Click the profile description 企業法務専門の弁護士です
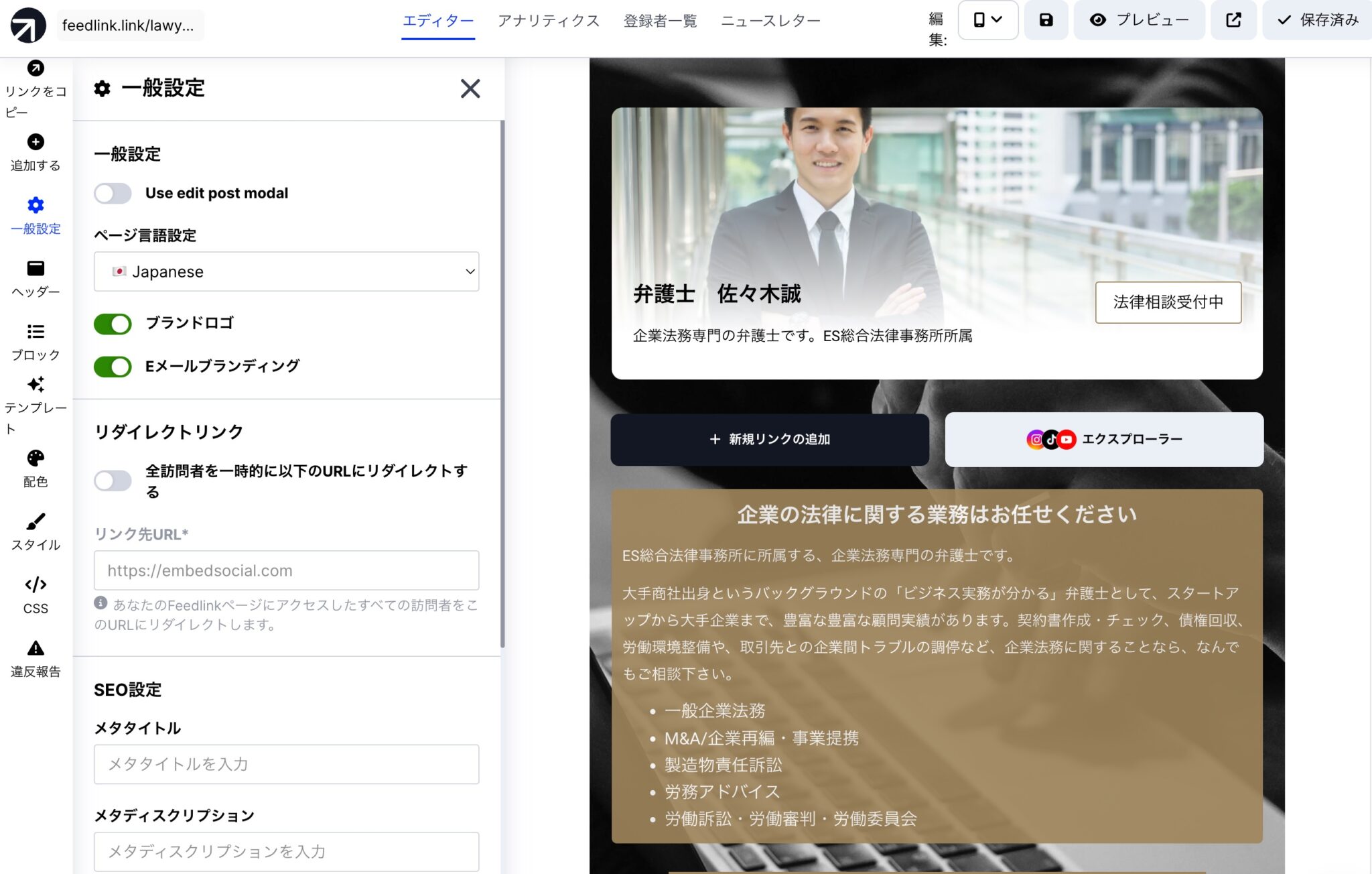This screenshot has width=1372, height=874. tap(803, 336)
